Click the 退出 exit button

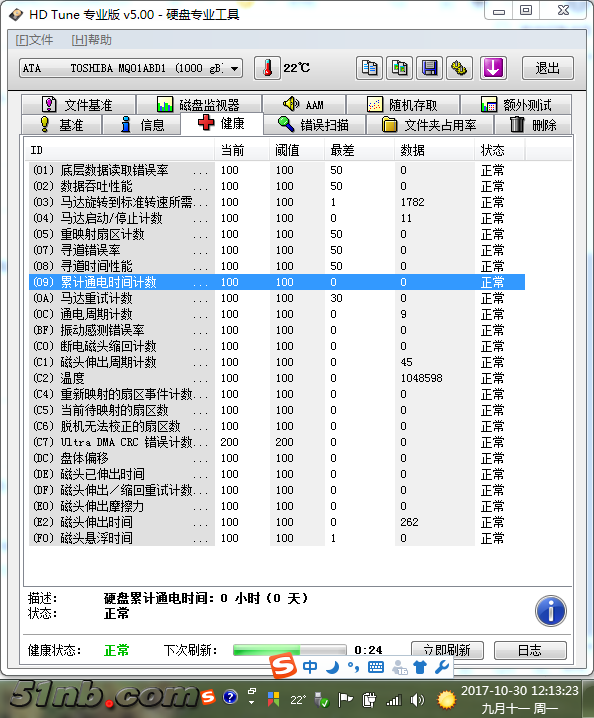(548, 68)
